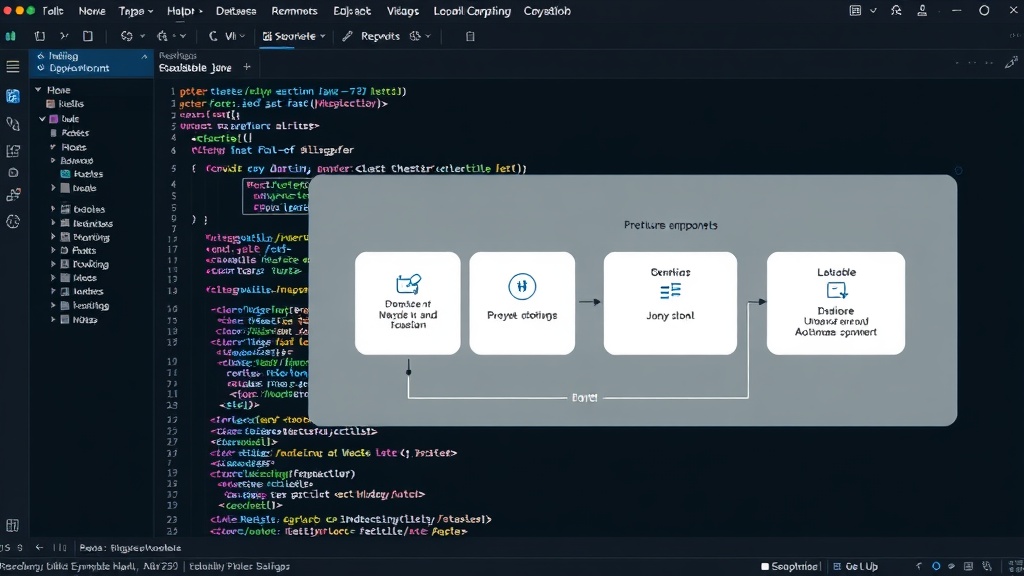Click the blue circle status bar indicator

tap(936, 566)
